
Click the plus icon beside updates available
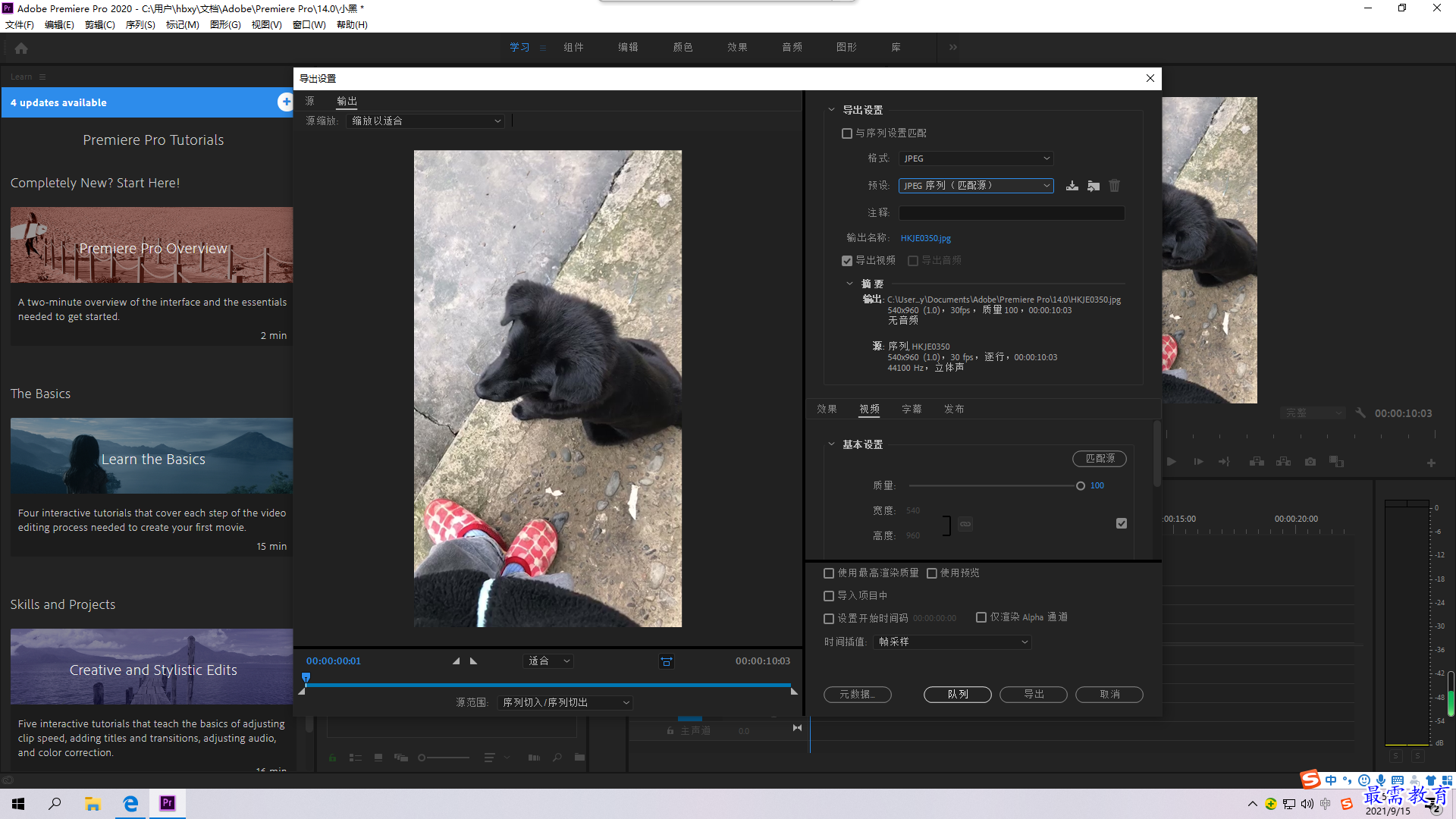[x=285, y=102]
